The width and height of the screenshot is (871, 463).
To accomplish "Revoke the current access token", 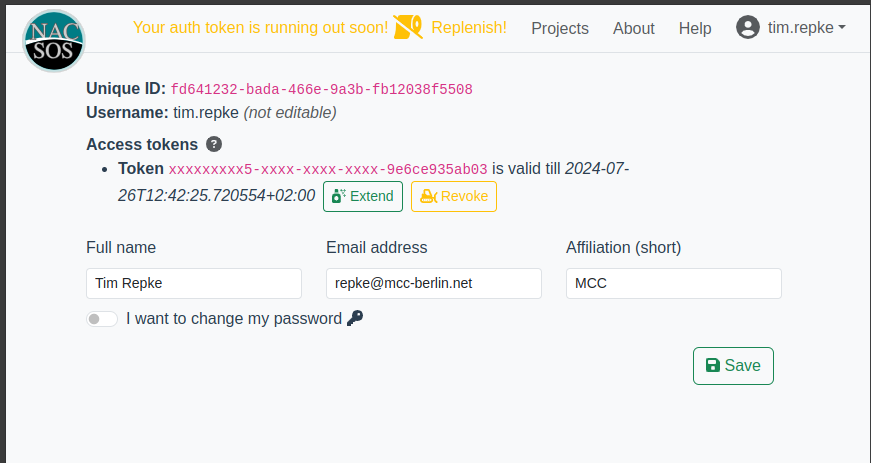I will (x=454, y=197).
